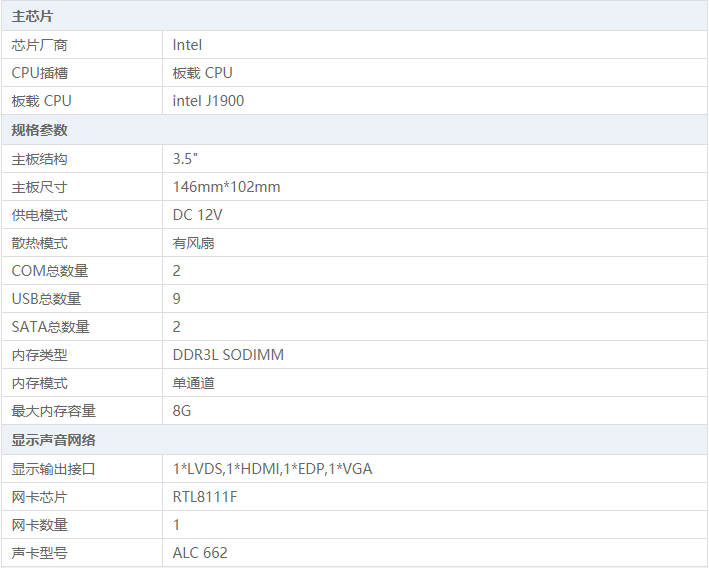The width and height of the screenshot is (709, 568).
Task: Select the 3.5" board structure value
Action: [185, 159]
